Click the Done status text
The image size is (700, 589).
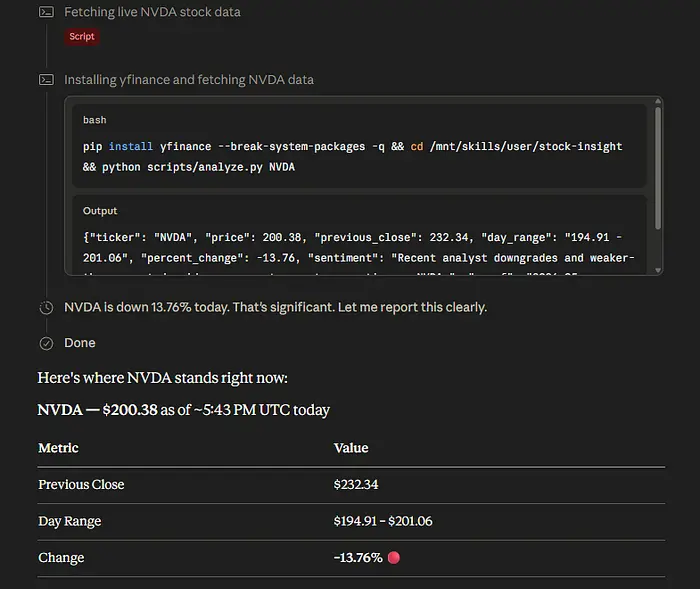[80, 343]
